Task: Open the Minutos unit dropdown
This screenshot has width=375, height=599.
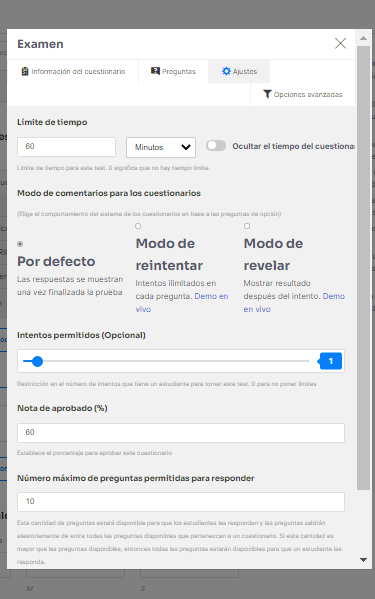Action: 161,147
